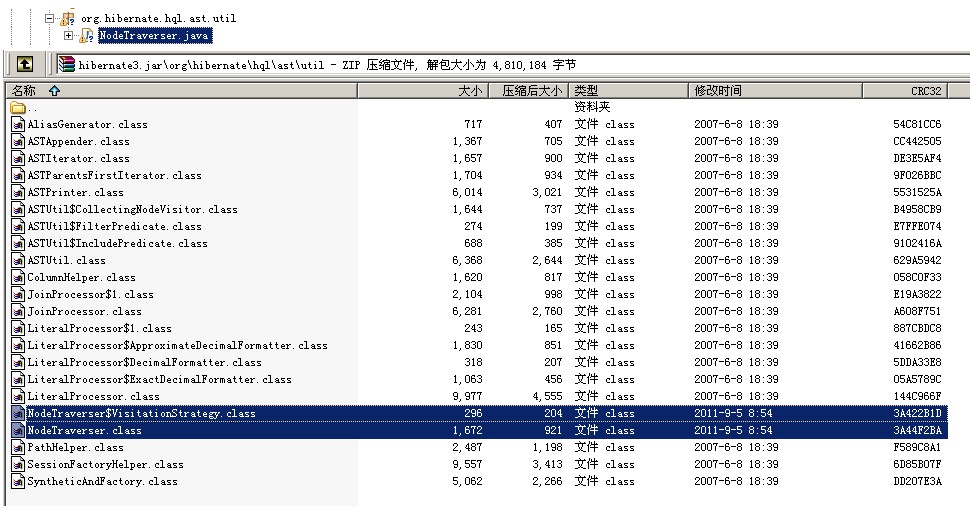This screenshot has width=971, height=508.
Task: Click the PathHelper.class file icon
Action: click(18, 447)
